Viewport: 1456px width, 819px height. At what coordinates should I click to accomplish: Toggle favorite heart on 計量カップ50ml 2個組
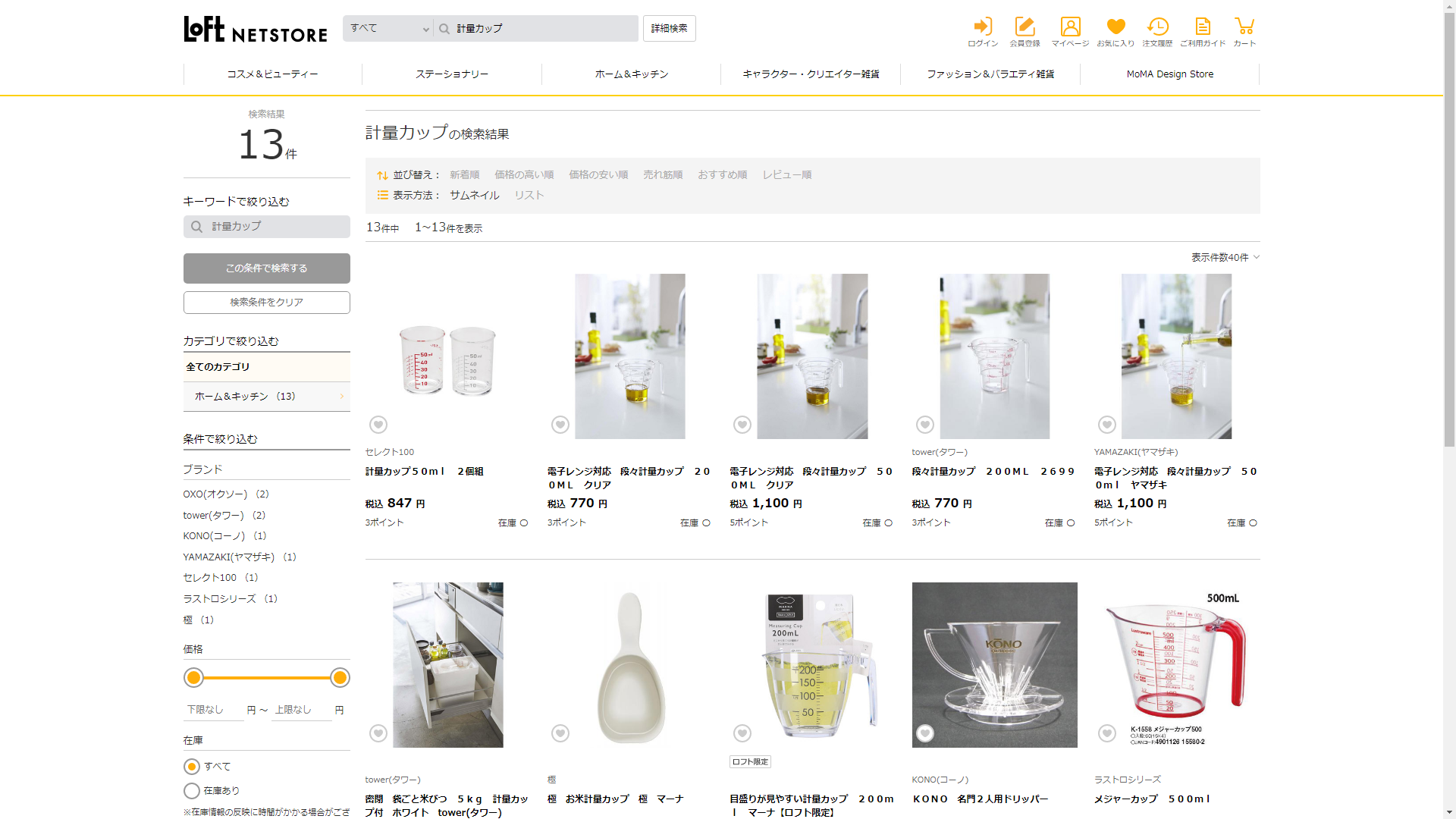pos(378,425)
